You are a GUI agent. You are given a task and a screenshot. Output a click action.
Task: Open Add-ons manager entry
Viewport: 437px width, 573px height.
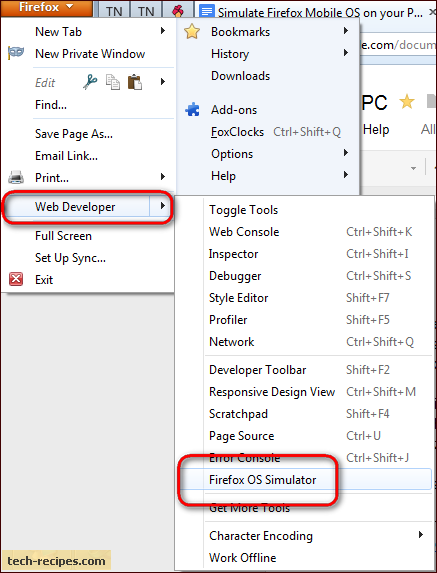(268, 110)
